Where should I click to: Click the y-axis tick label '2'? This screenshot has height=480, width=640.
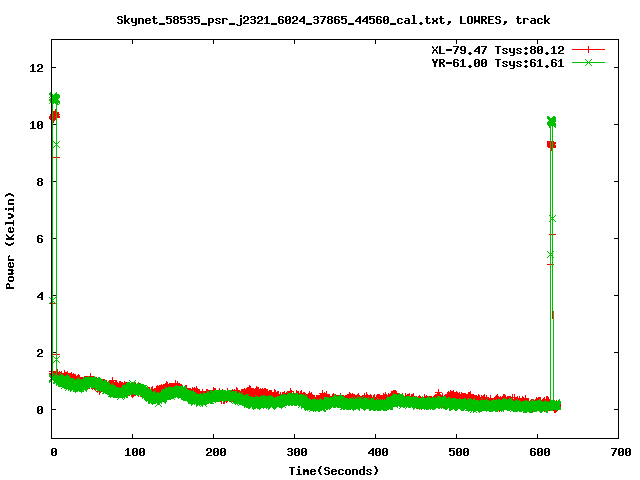[x=40, y=353]
